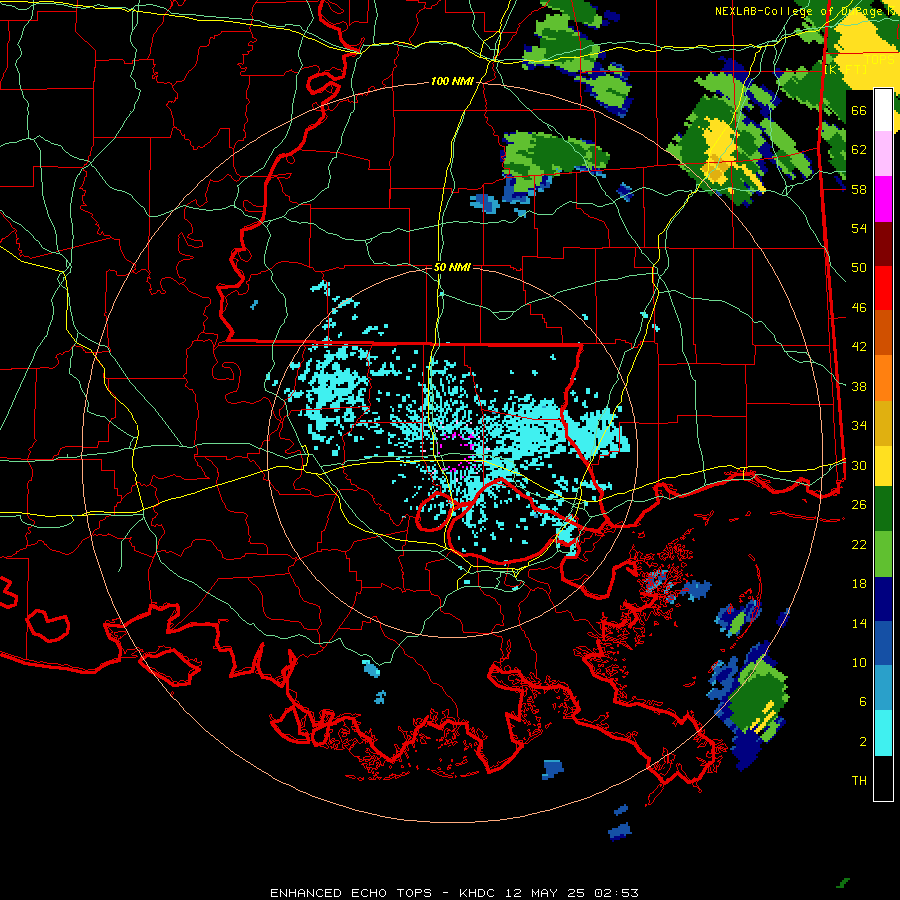Screen dimensions: 900x900
Task: Click the 50 legend value on scale
Action: [x=859, y=267]
